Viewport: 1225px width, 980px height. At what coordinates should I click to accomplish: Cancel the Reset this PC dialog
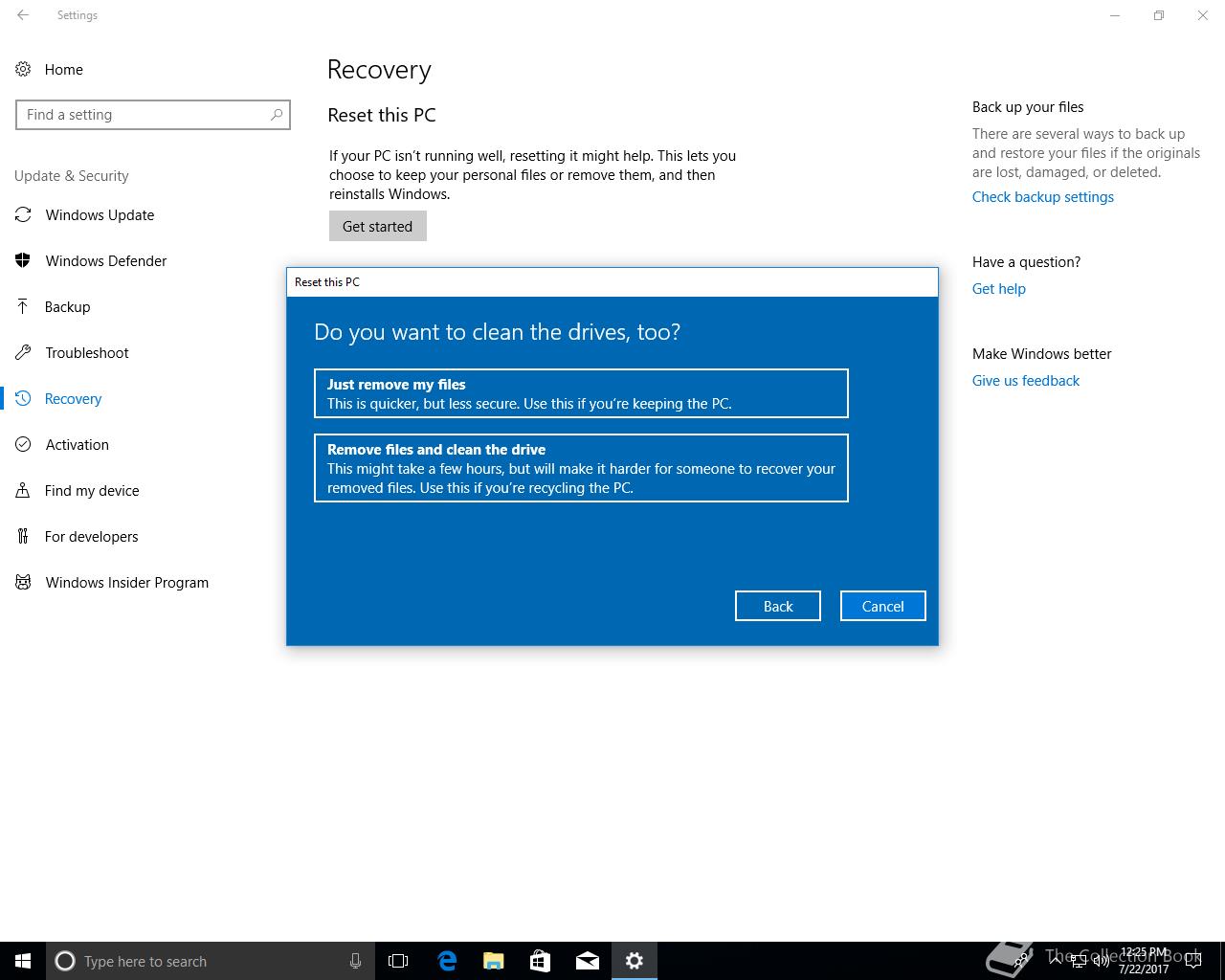click(x=883, y=606)
